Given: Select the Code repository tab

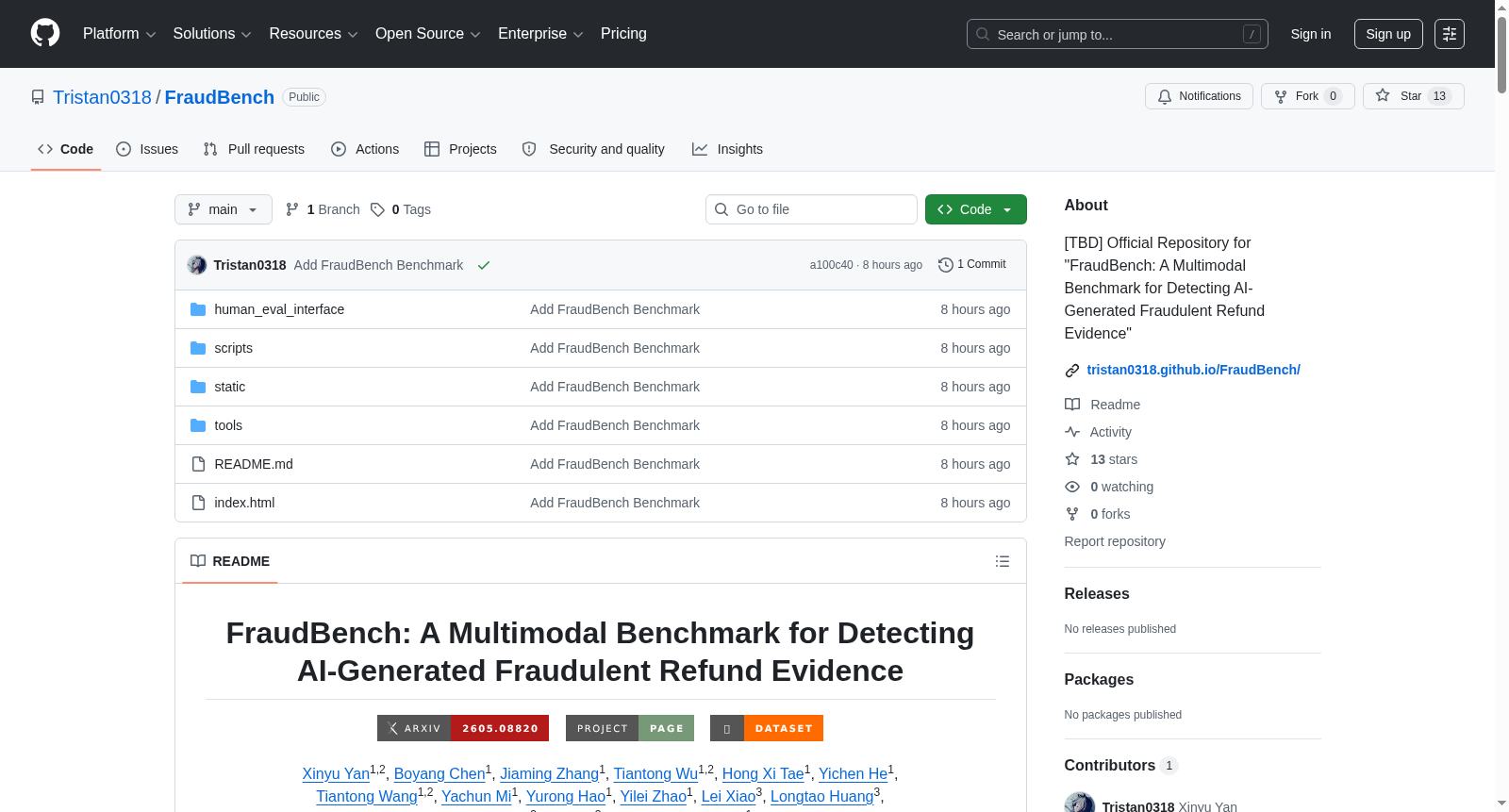Looking at the screenshot, I should (66, 149).
